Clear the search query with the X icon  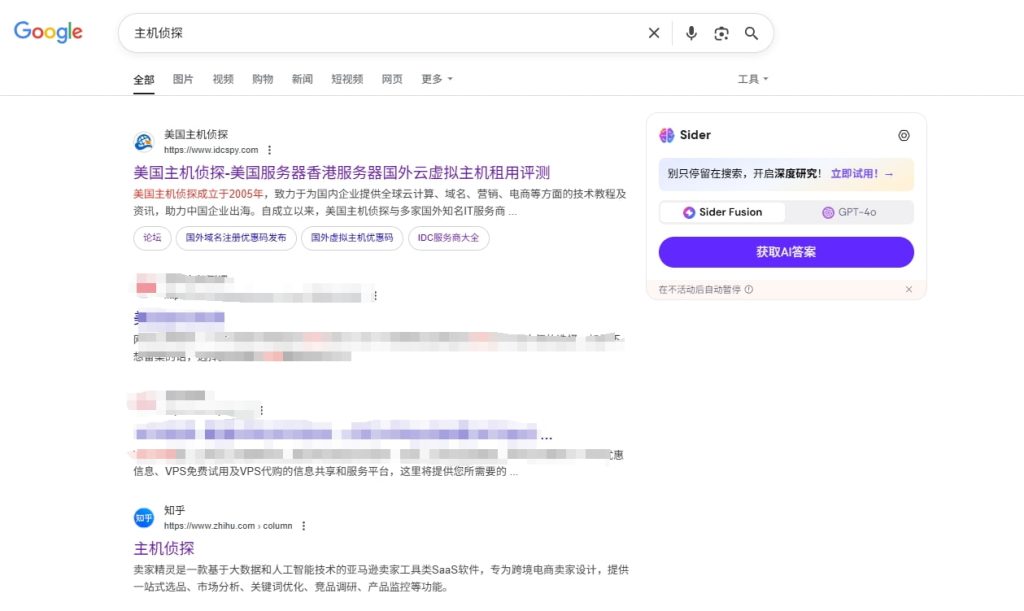(x=654, y=33)
